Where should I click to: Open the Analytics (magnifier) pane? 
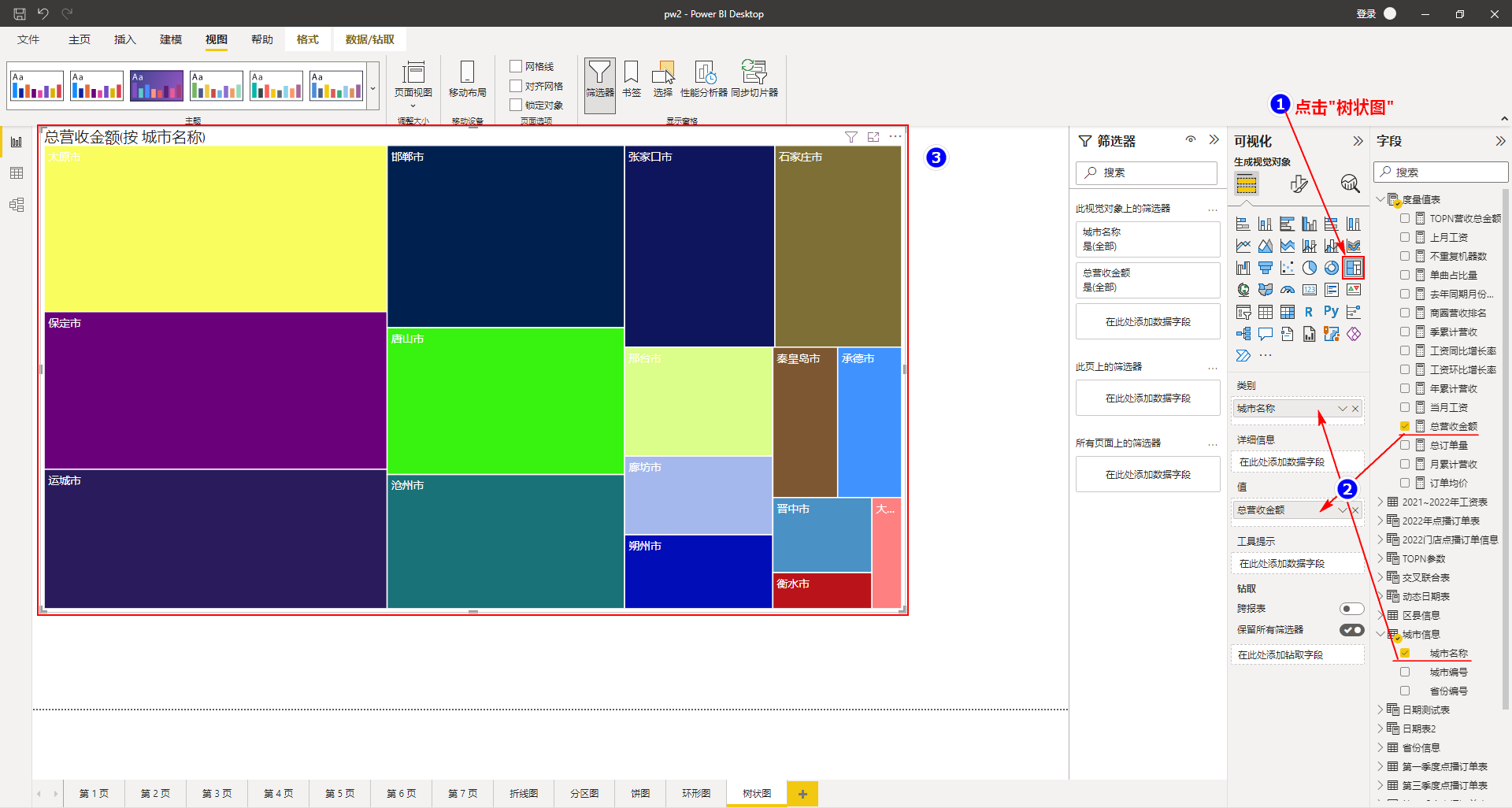coord(1350,183)
